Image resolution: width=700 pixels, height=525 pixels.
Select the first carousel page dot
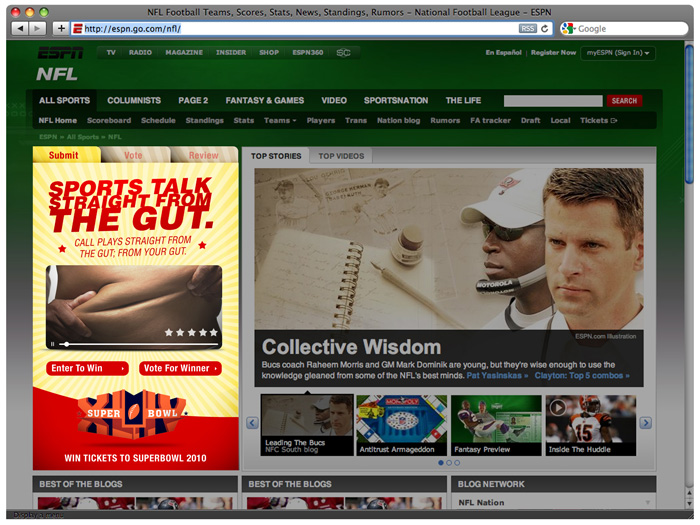pyautogui.click(x=441, y=463)
